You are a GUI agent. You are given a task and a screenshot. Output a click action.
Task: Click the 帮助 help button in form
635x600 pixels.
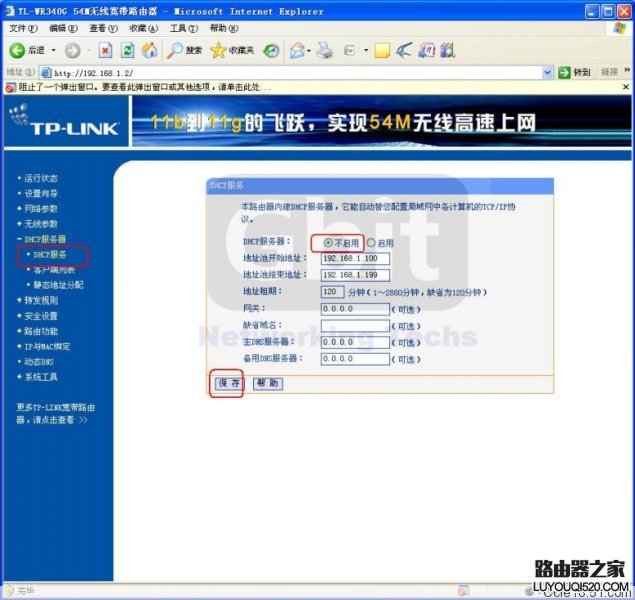(268, 383)
